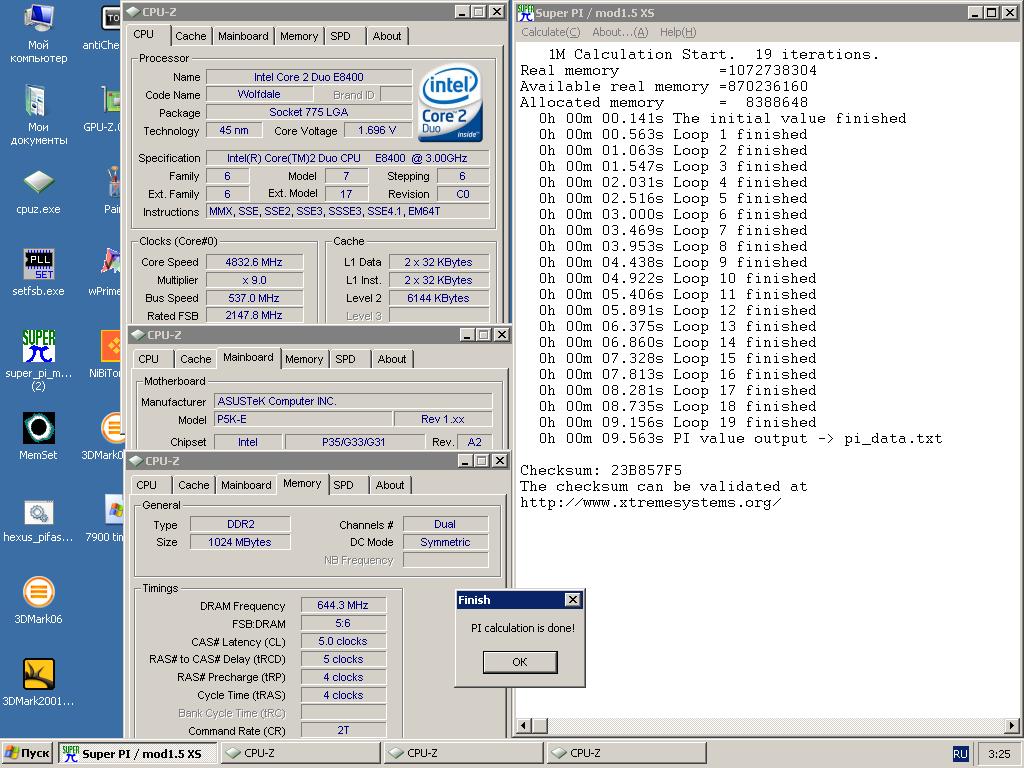This screenshot has width=1024, height=768.
Task: Select the About tab in bottom CPU-Z window
Action: point(390,485)
